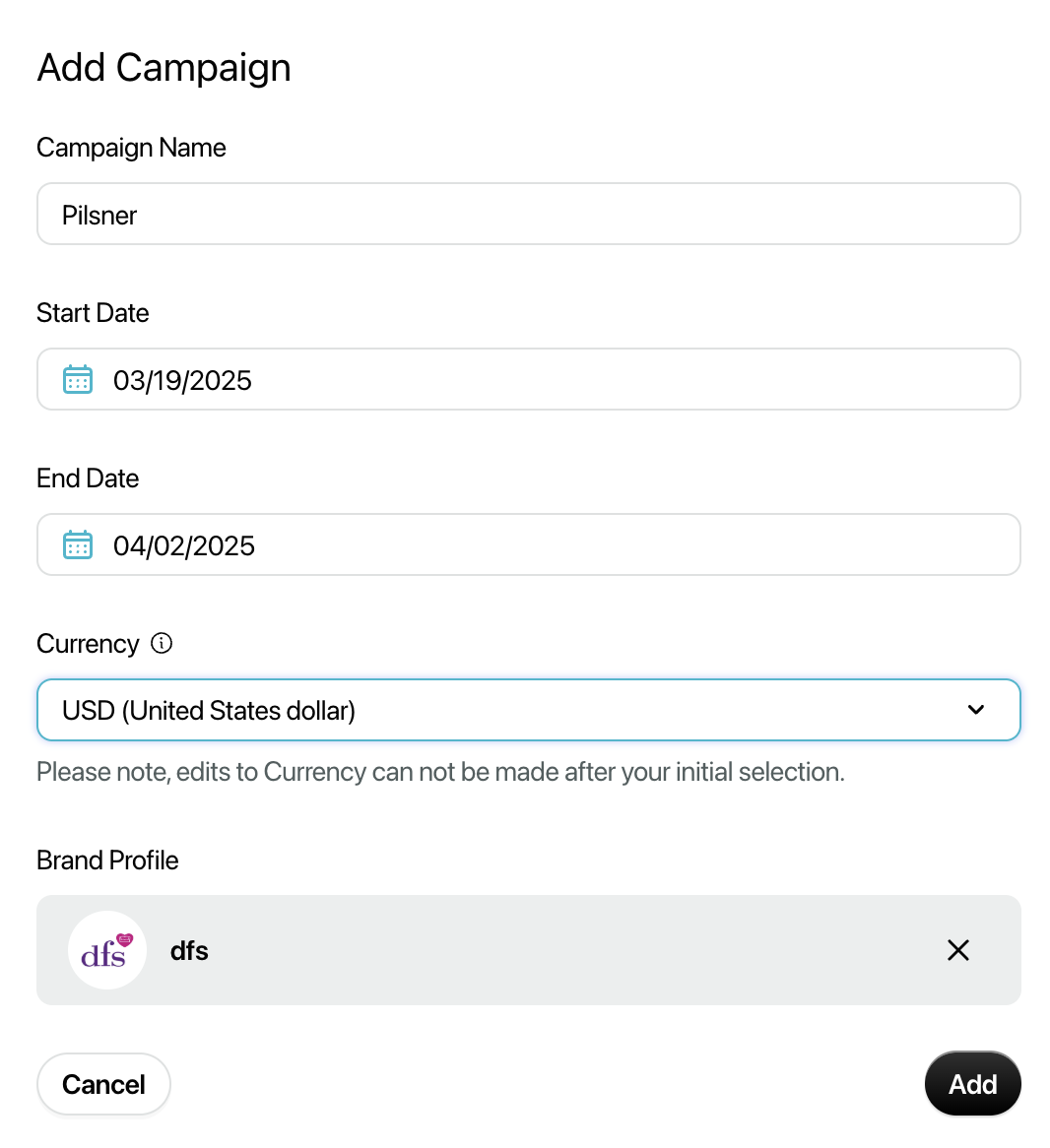Remove the dfs brand profile

click(957, 950)
